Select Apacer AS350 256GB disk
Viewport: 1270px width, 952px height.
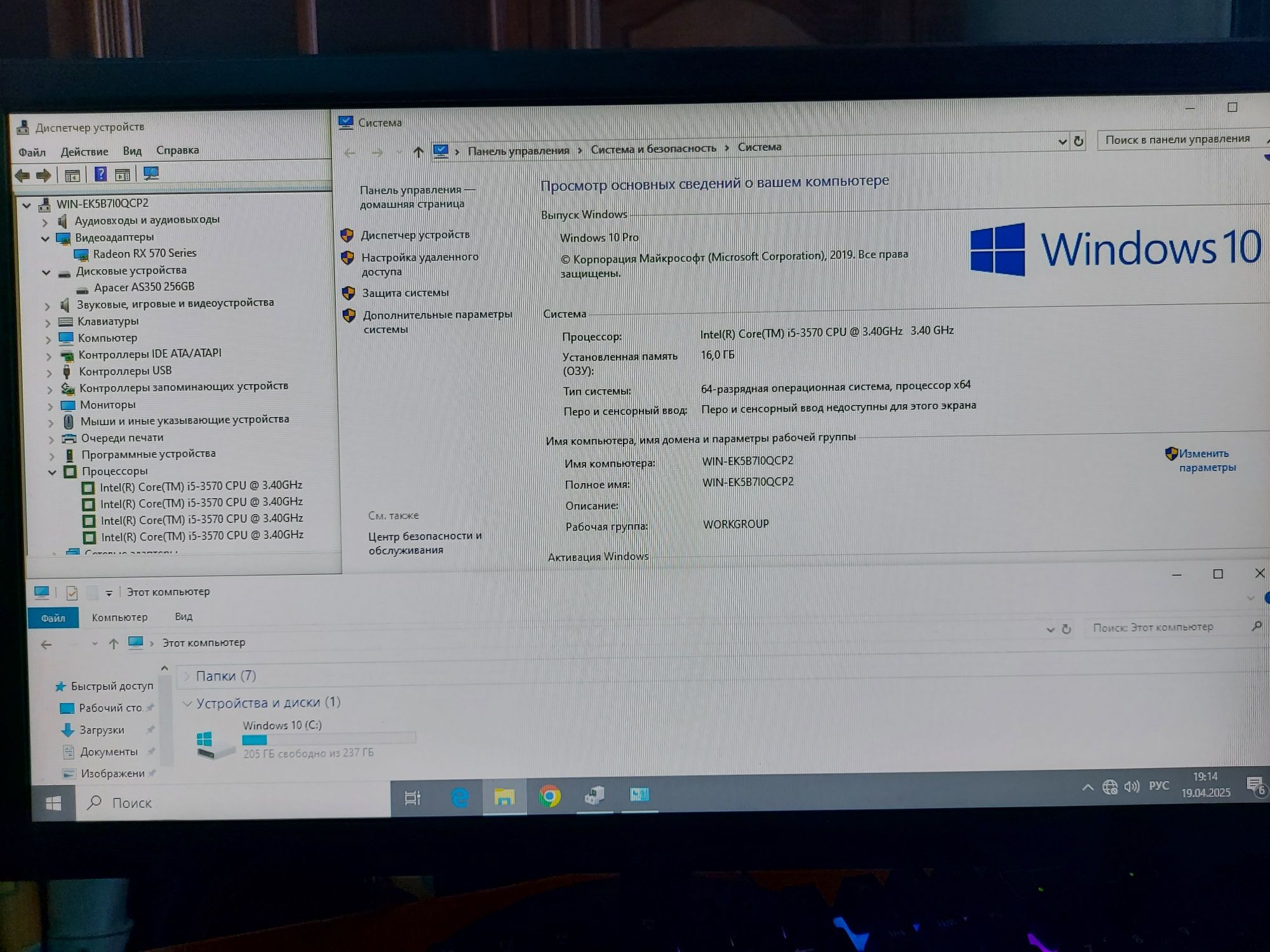tap(144, 287)
